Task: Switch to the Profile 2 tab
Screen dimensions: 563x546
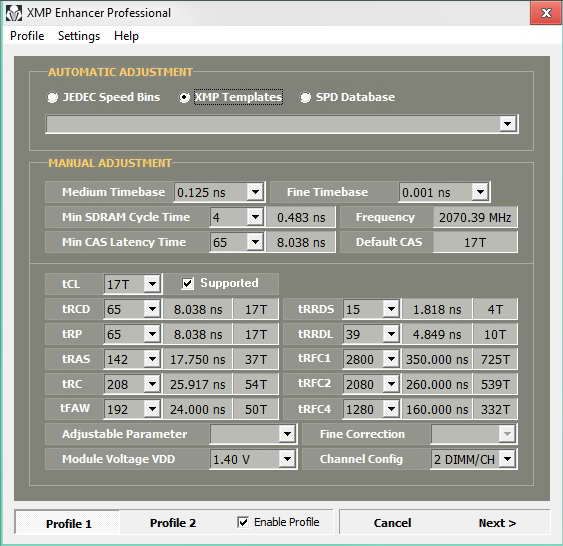Action: (173, 523)
